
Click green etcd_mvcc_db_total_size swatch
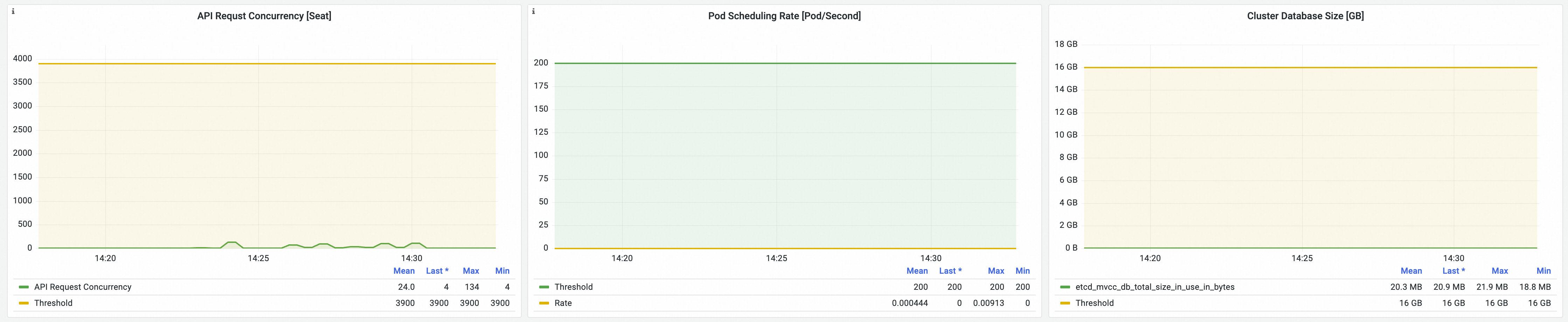[1065, 287]
